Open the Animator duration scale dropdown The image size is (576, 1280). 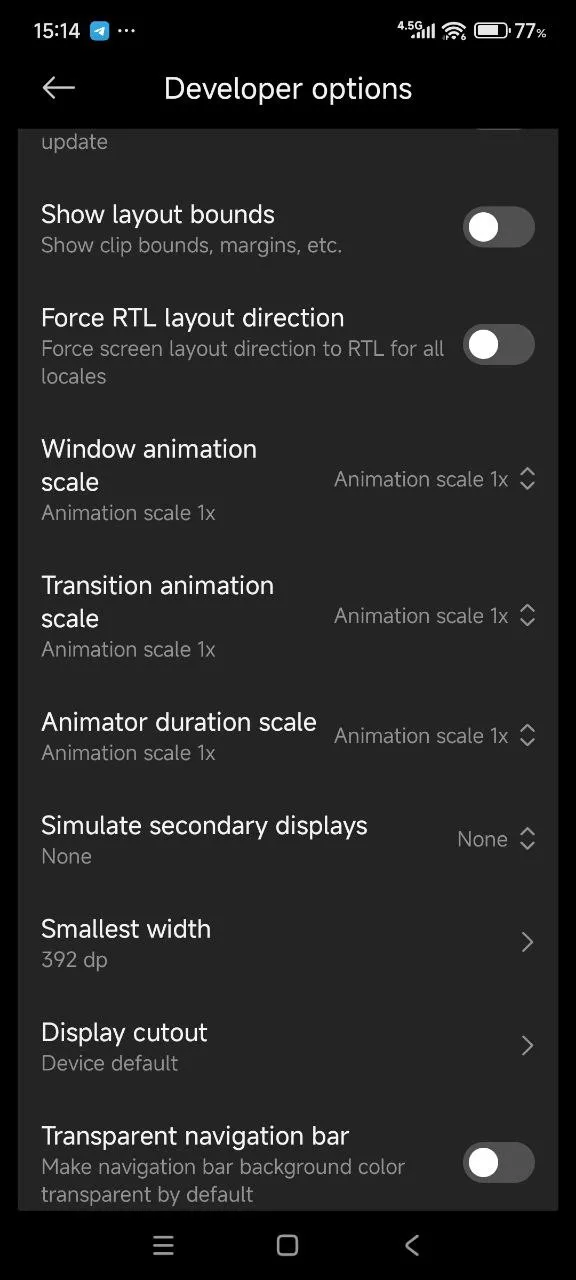pyautogui.click(x=435, y=736)
